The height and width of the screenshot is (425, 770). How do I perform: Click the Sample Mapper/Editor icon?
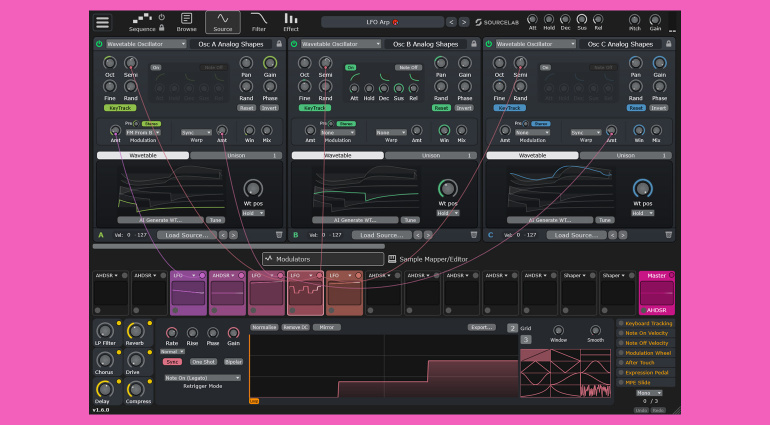[393, 258]
